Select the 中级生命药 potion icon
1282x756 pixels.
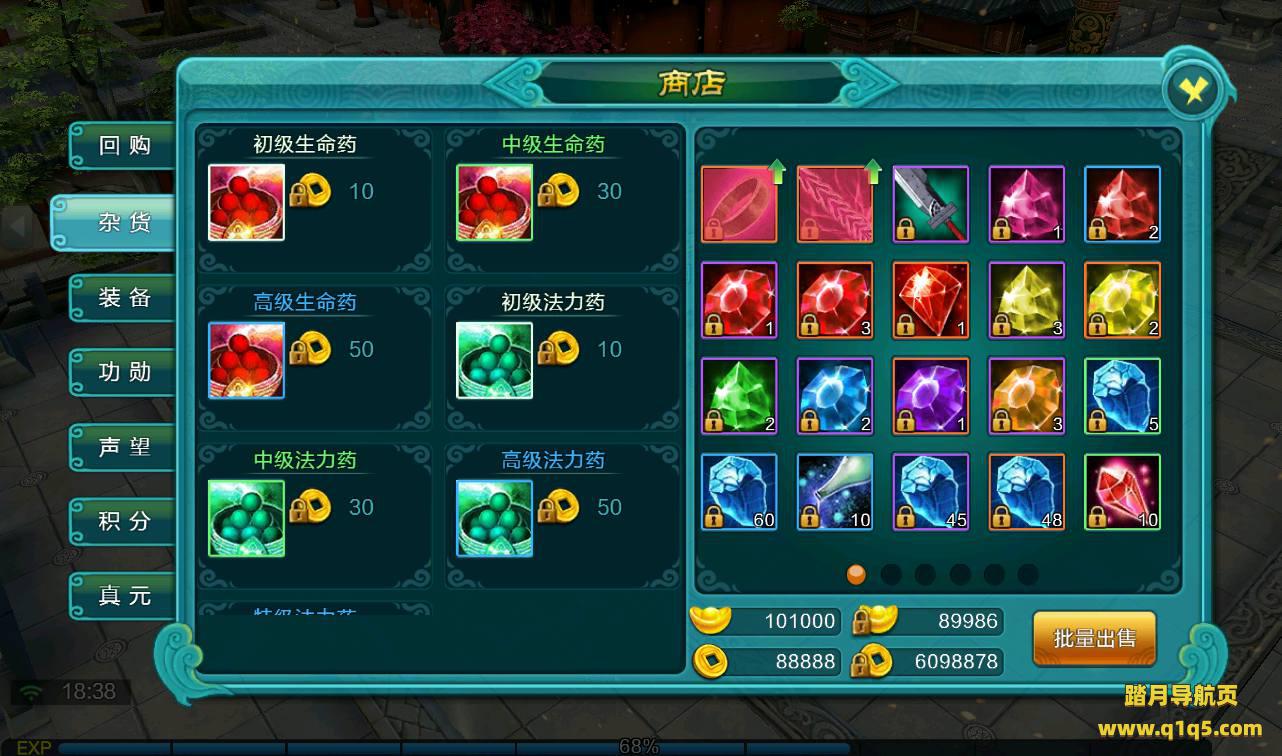point(494,203)
